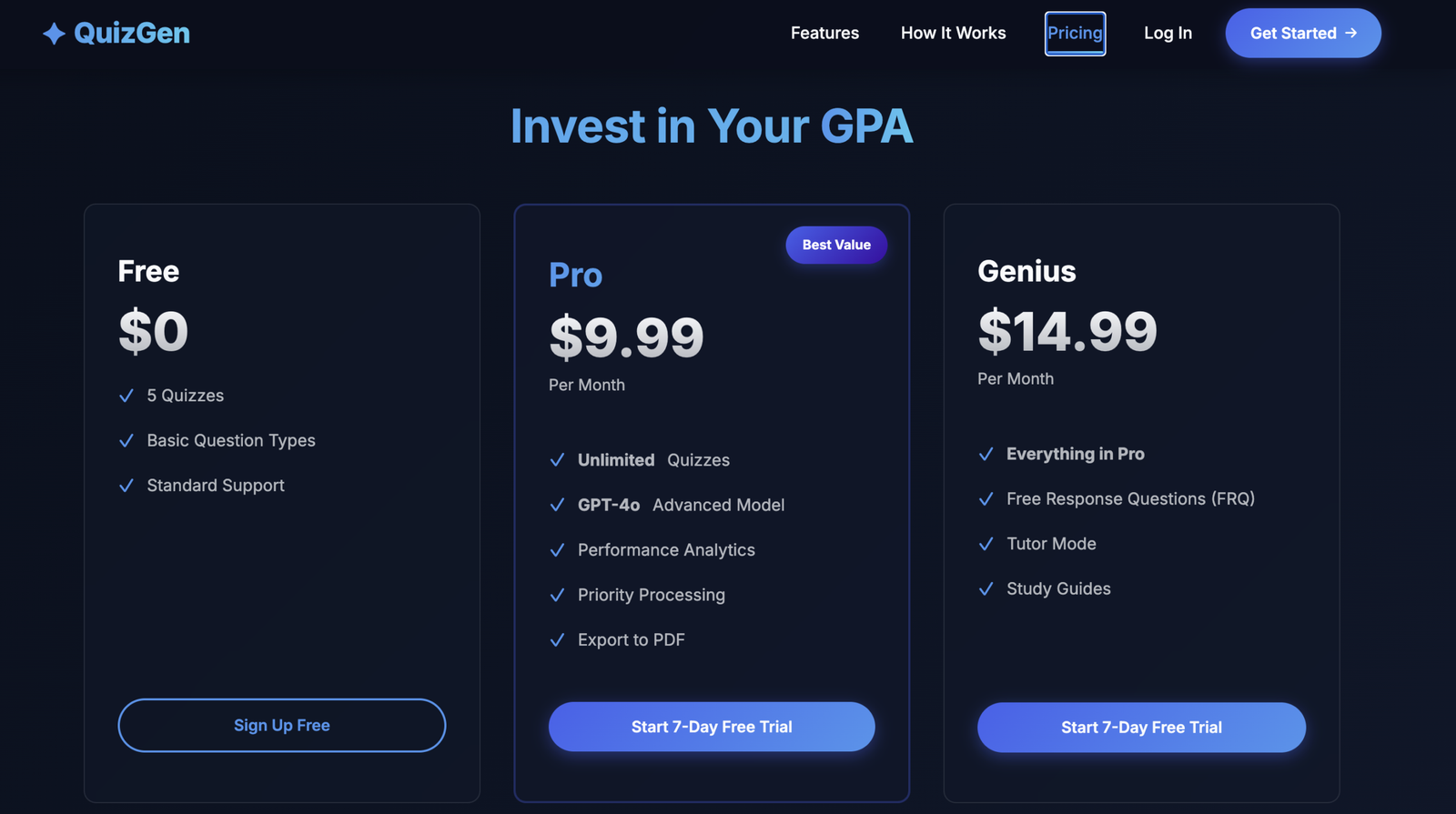Click the QuizGen brand name
Viewport: 1456px width, 814px height.
[x=132, y=34]
